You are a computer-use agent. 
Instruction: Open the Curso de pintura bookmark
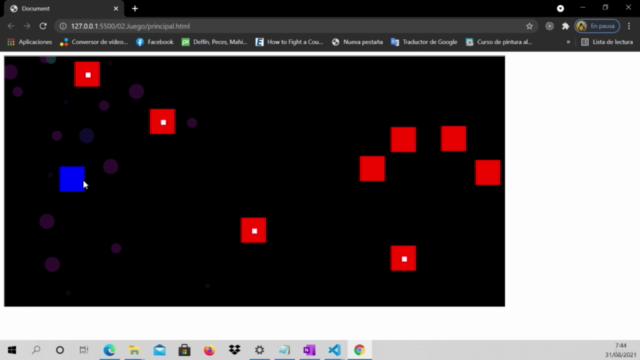(499, 42)
